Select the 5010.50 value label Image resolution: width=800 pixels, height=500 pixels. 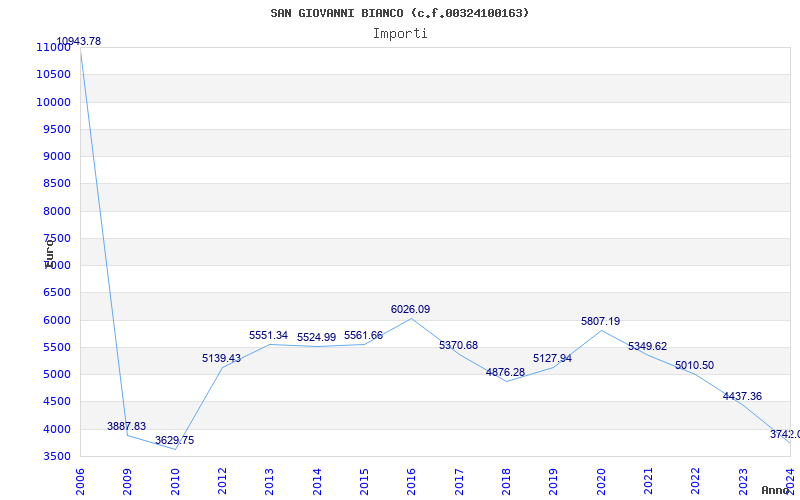click(x=694, y=366)
